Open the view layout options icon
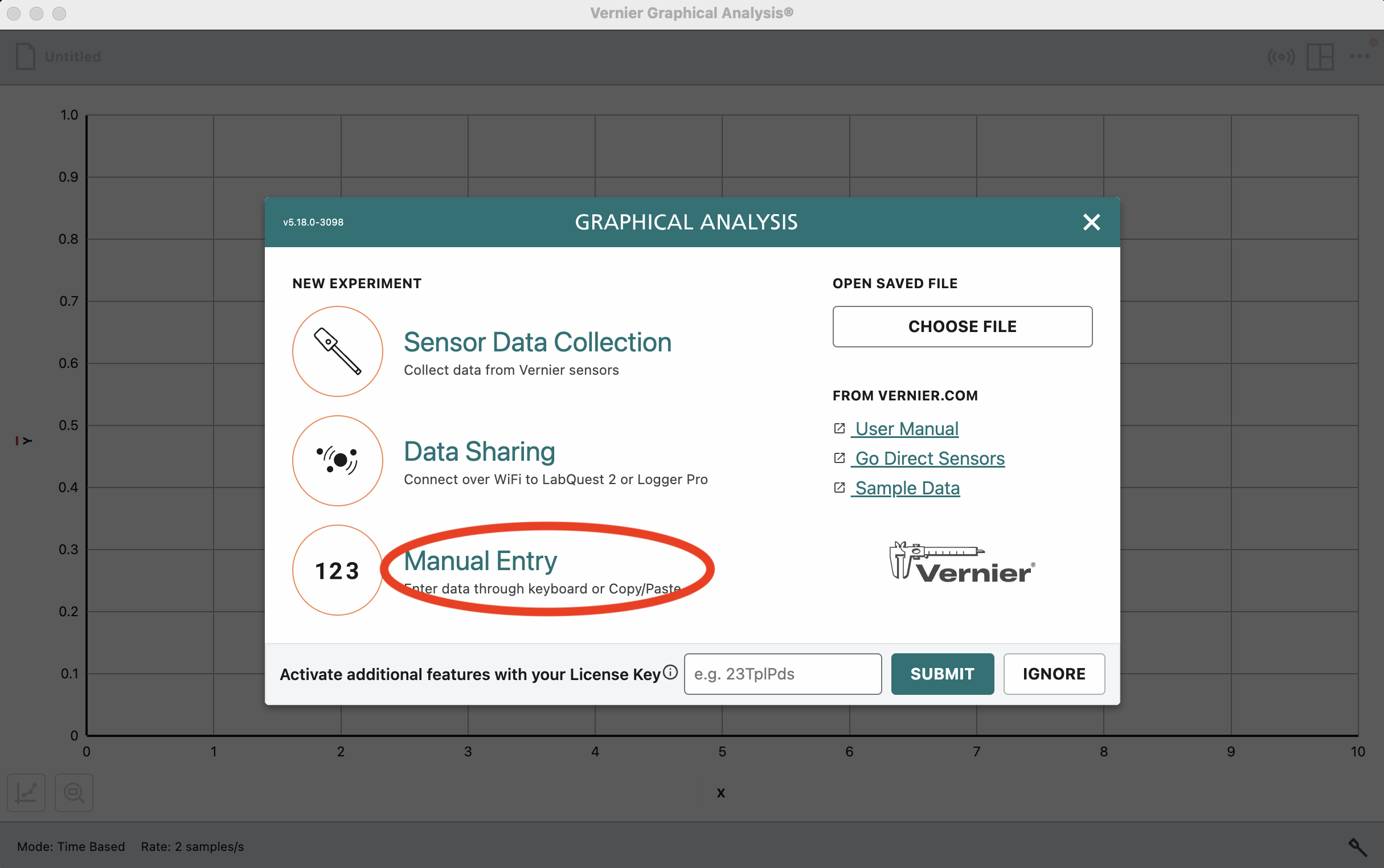Image resolution: width=1384 pixels, height=868 pixels. [x=1320, y=57]
